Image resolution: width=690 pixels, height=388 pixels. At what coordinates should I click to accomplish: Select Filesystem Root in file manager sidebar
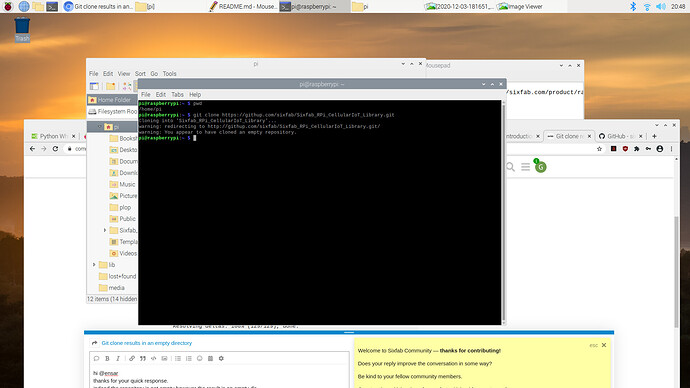(x=112, y=112)
